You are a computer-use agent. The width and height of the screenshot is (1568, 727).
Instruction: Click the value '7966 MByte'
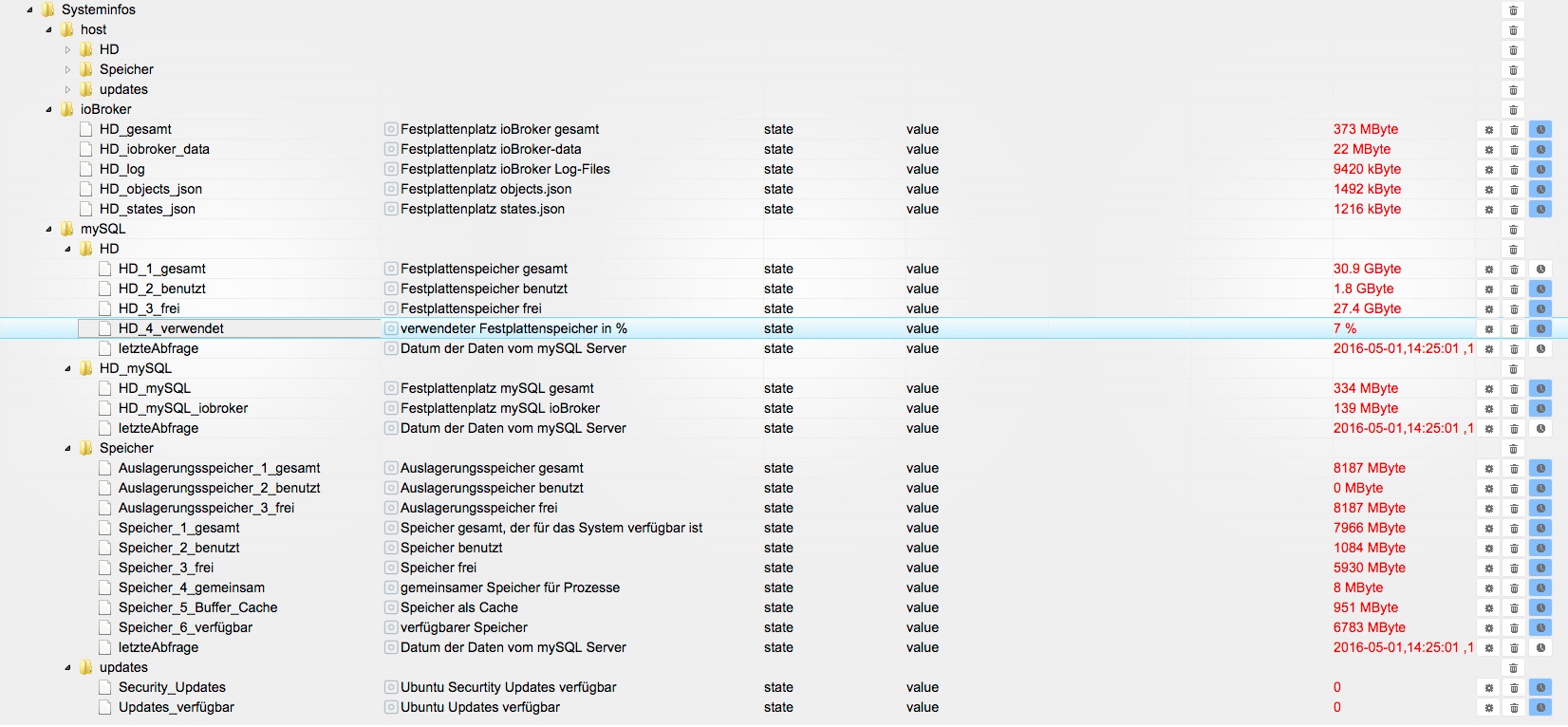pyautogui.click(x=1370, y=528)
